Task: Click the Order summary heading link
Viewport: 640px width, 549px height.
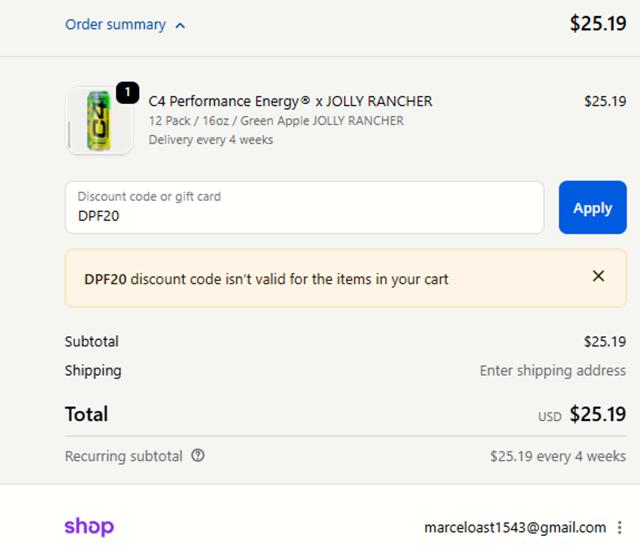Action: pos(115,25)
